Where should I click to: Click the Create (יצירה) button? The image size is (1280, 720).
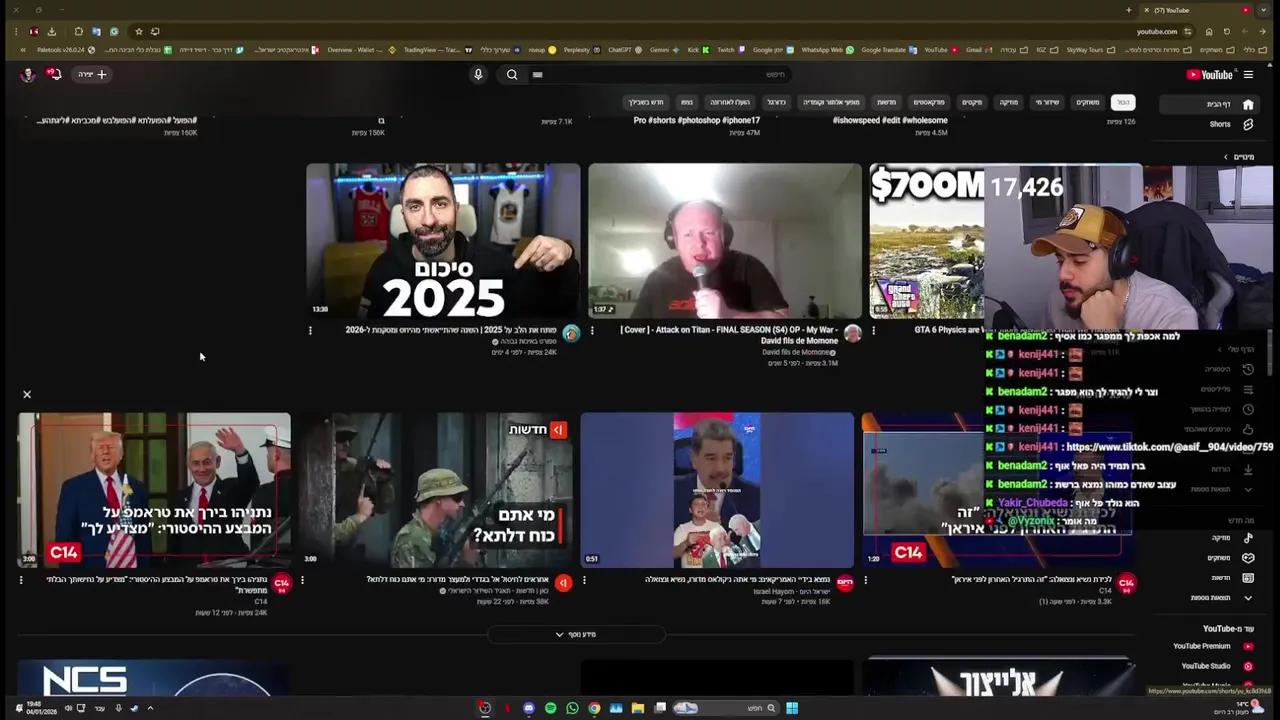point(92,74)
